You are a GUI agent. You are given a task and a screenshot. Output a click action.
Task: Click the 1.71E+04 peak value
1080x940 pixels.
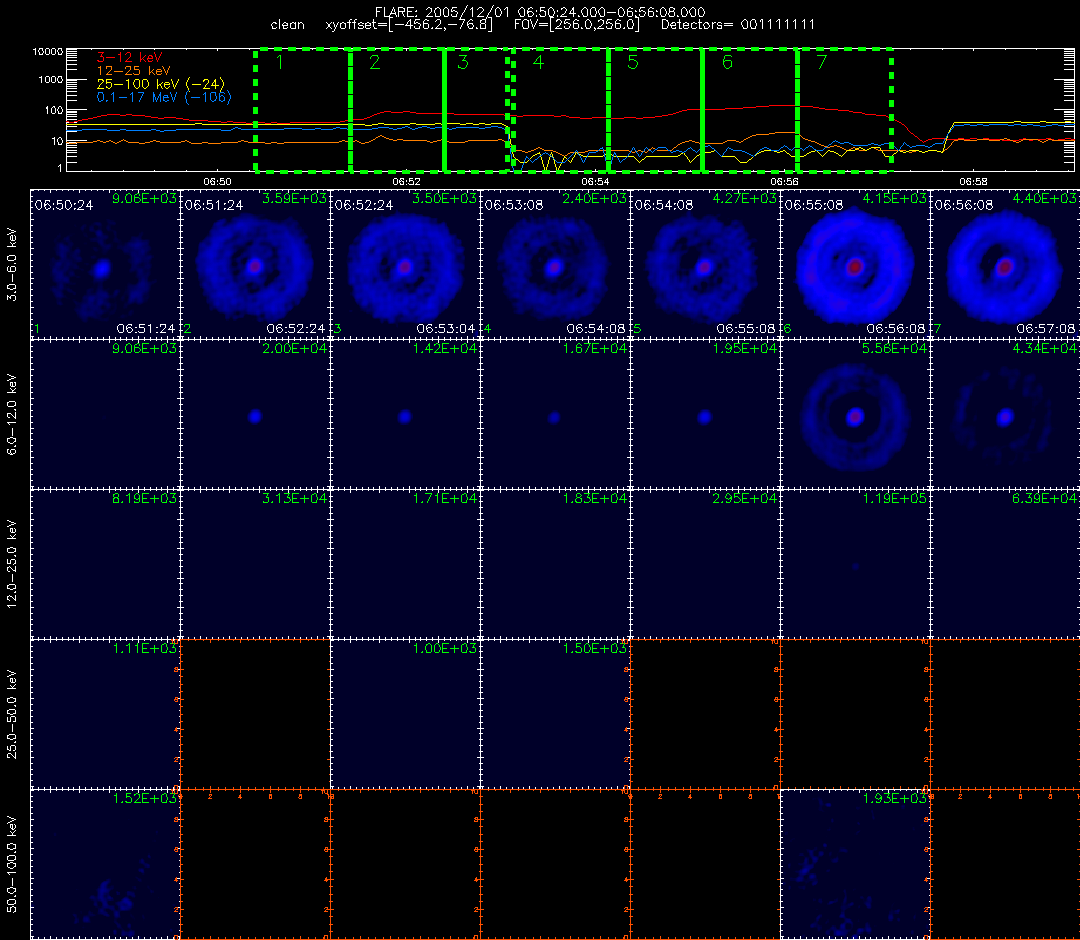point(444,499)
